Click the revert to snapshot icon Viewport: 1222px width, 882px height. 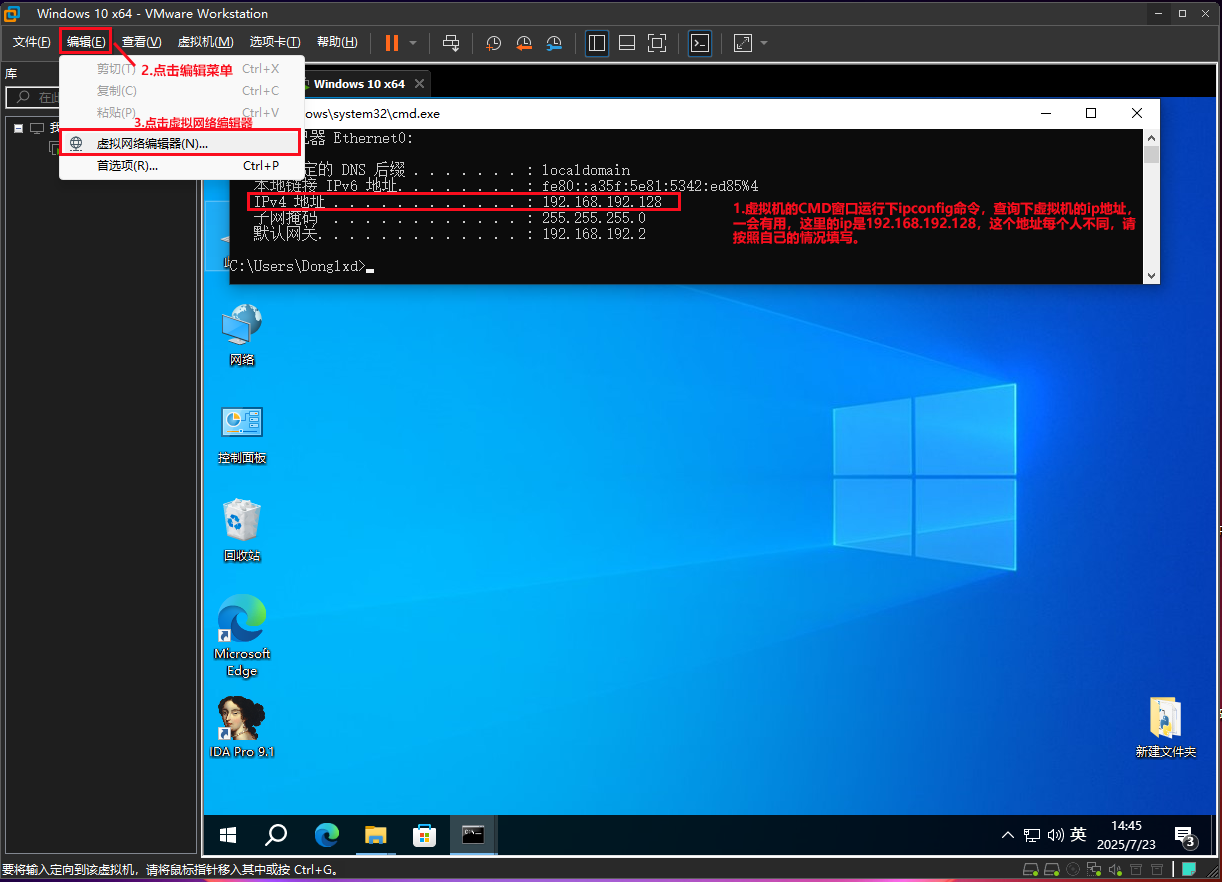(524, 43)
